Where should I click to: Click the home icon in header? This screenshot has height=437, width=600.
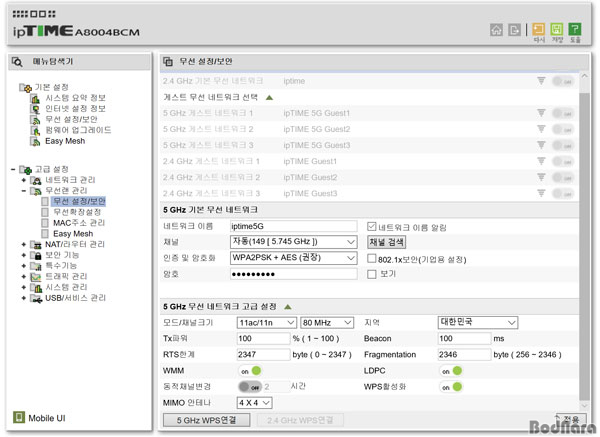coord(496,29)
